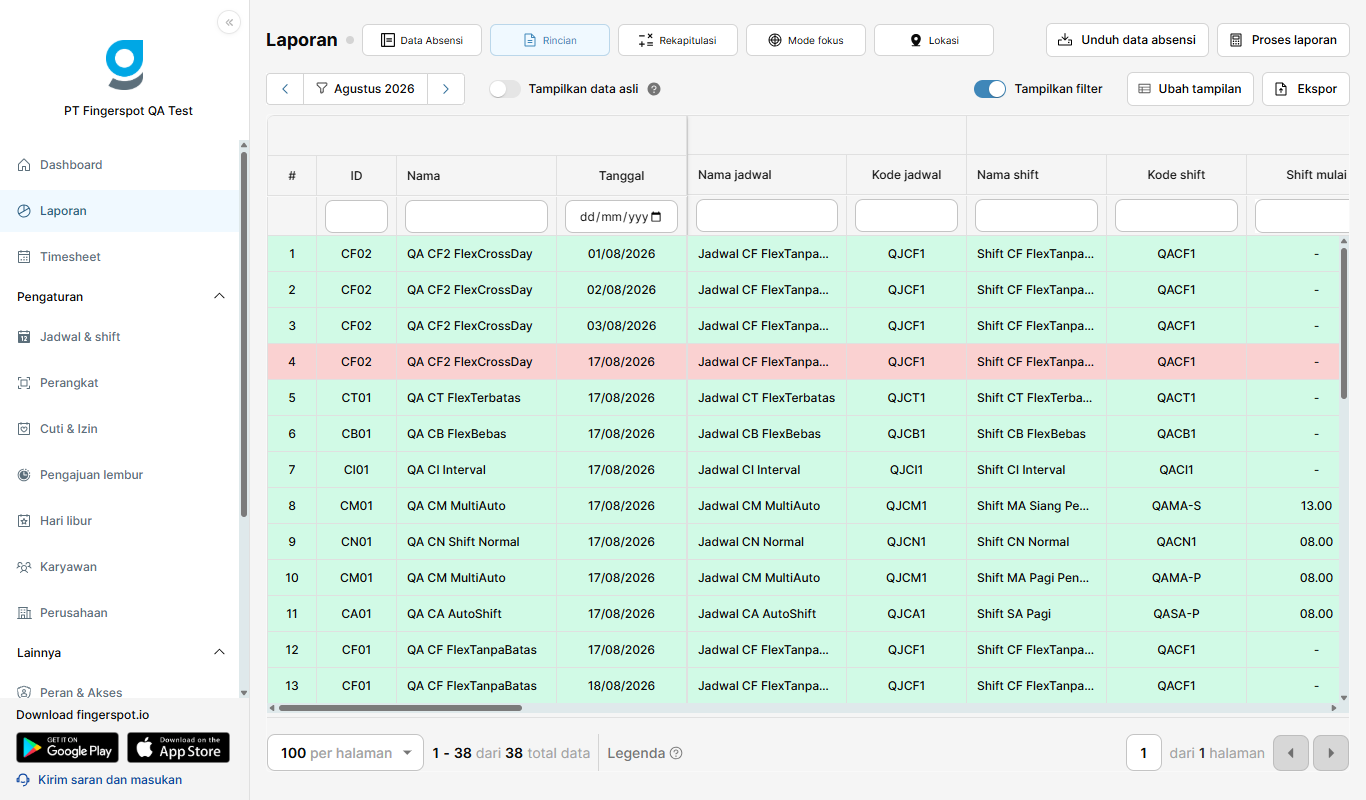Switch to Rekapitulasi tab
Image resolution: width=1366 pixels, height=800 pixels.
coord(678,40)
